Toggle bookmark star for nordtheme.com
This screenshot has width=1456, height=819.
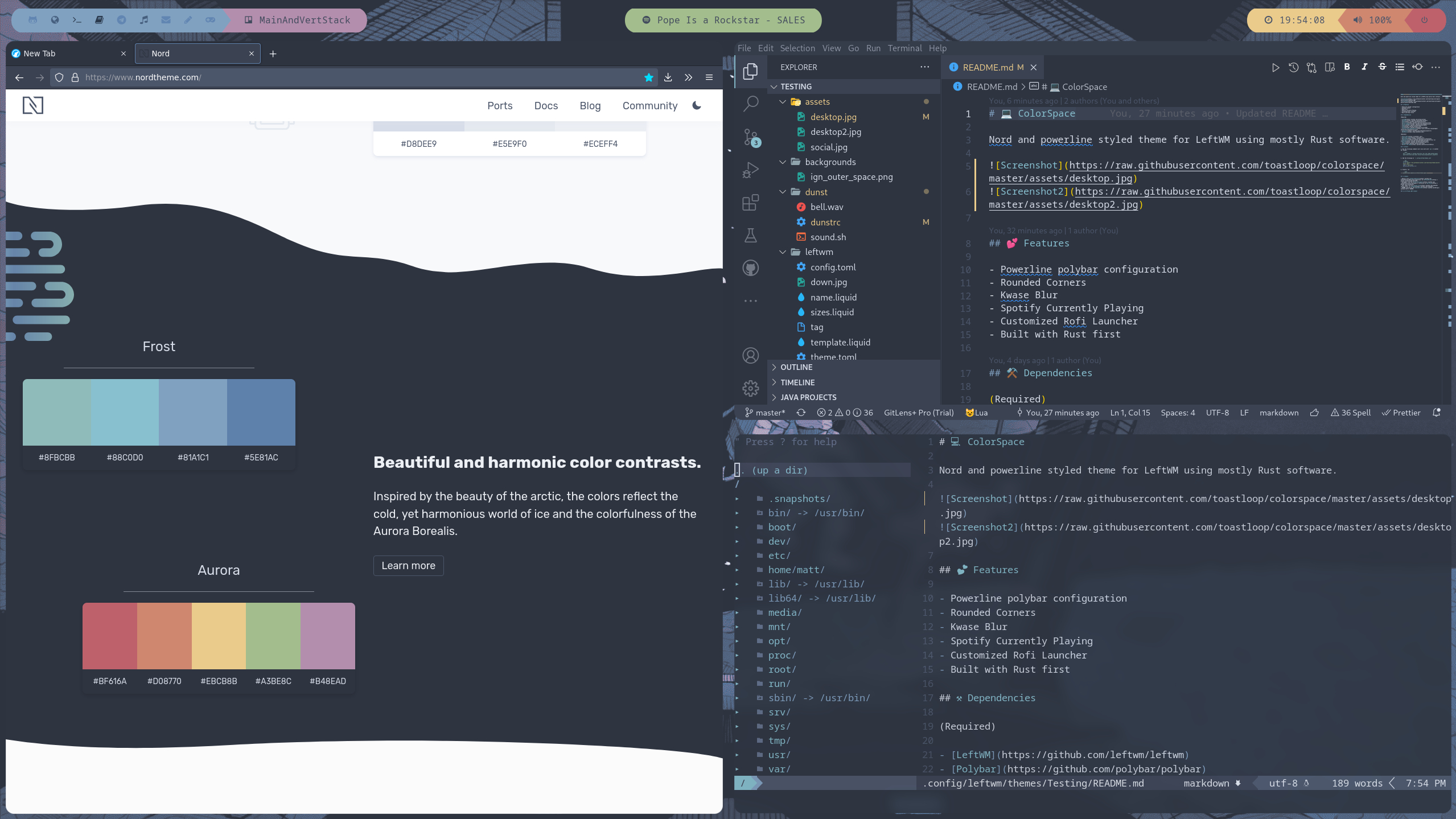click(x=648, y=77)
